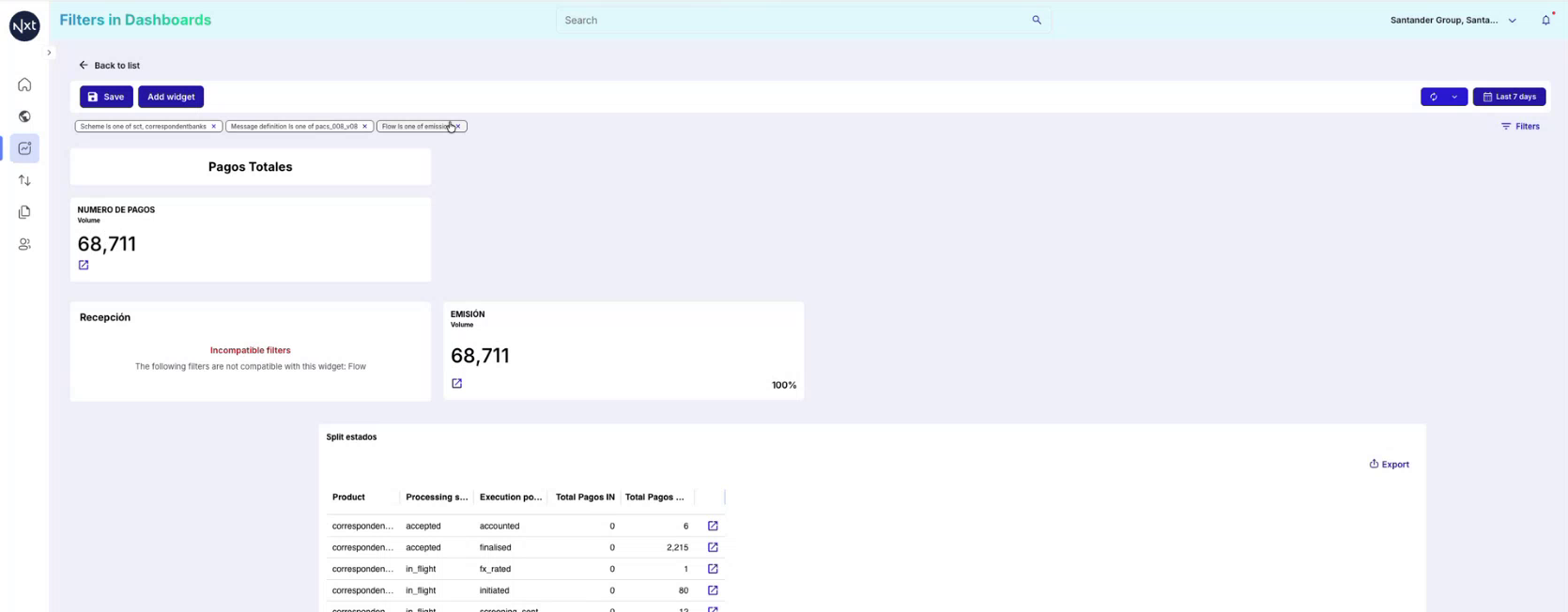Open the documents sidebar icon

24,212
